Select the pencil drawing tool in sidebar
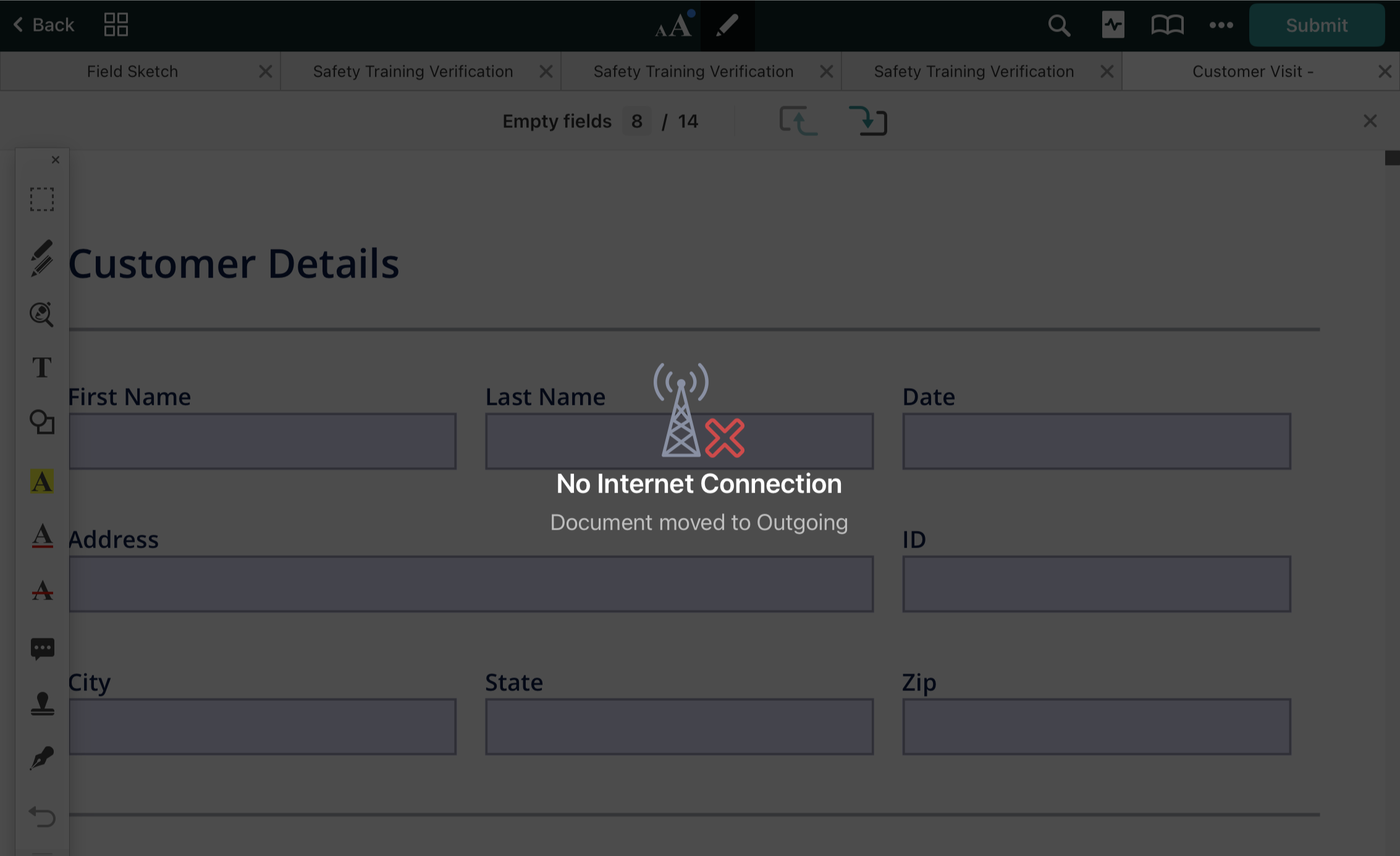This screenshot has height=856, width=1400. click(x=42, y=258)
